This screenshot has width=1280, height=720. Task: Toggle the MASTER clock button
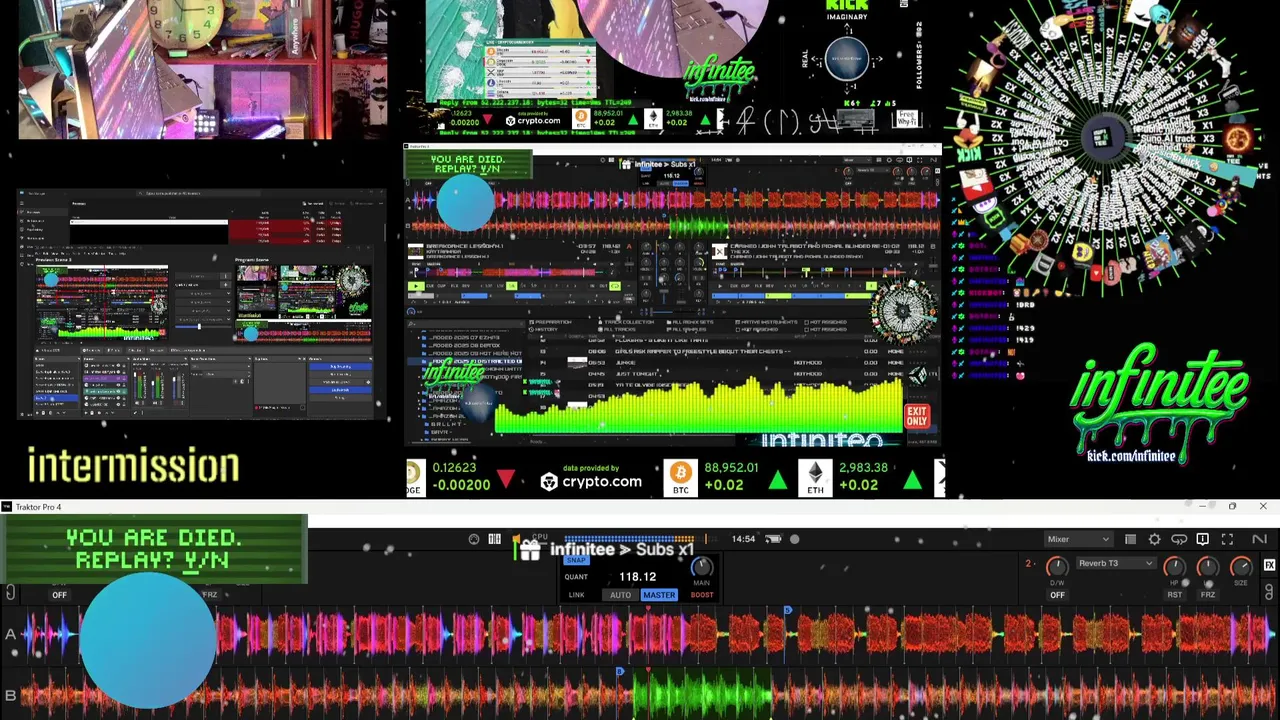pos(659,595)
